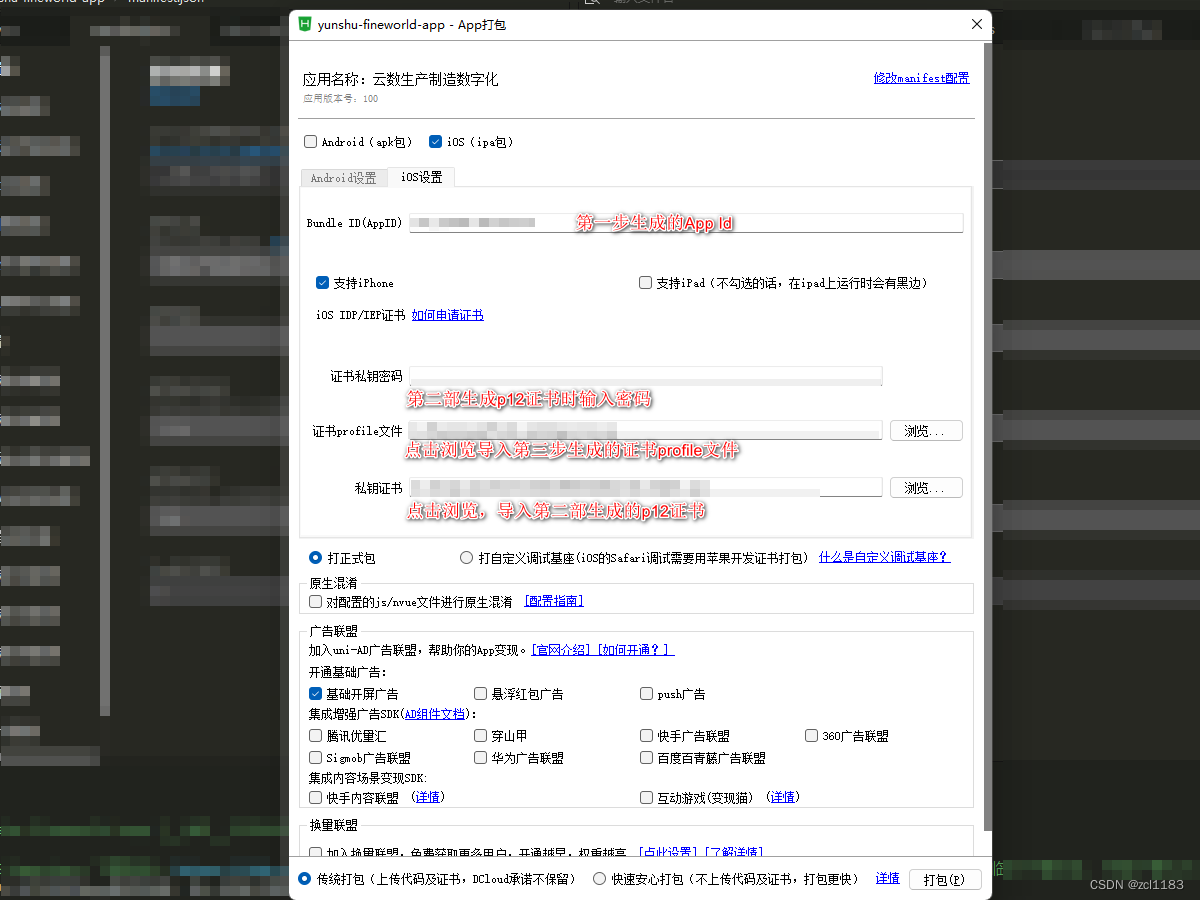The height and width of the screenshot is (900, 1200).
Task: Uncheck iOS（ipa包）packaging
Action: coord(435,141)
